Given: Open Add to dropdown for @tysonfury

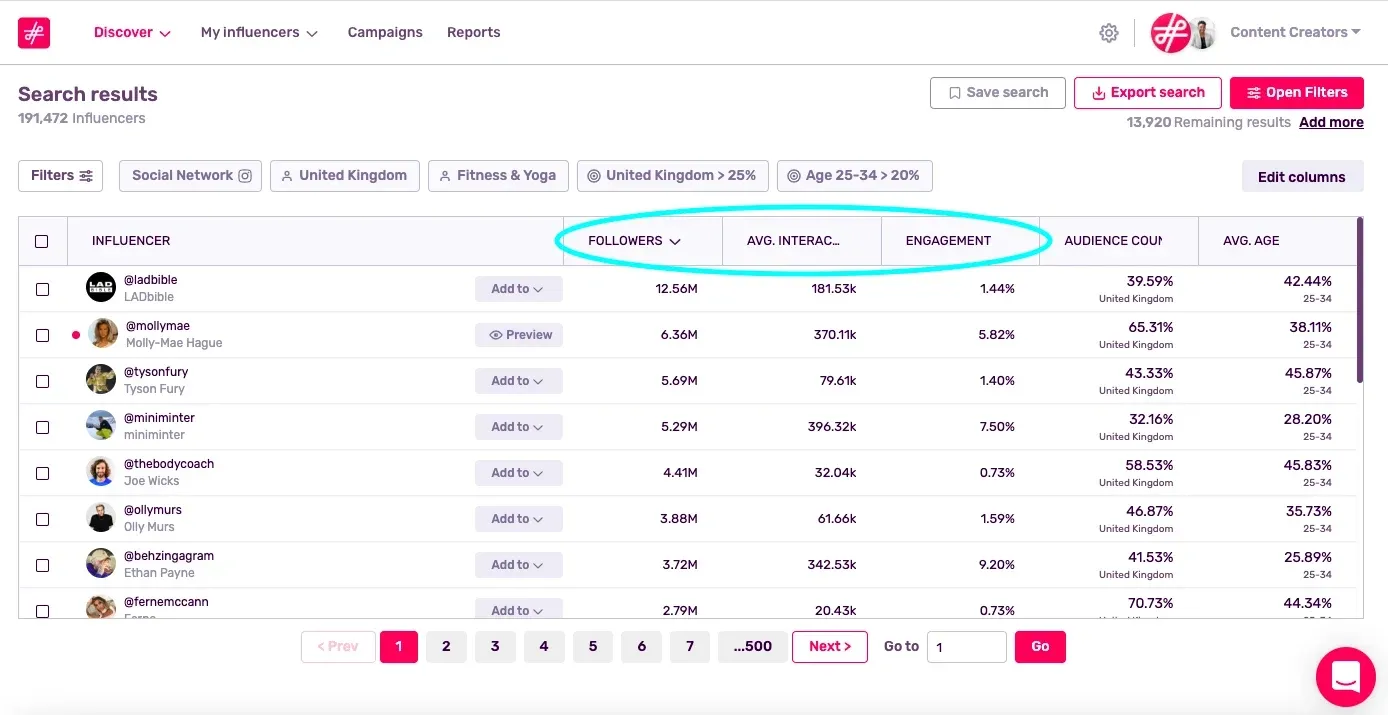Looking at the screenshot, I should [518, 381].
